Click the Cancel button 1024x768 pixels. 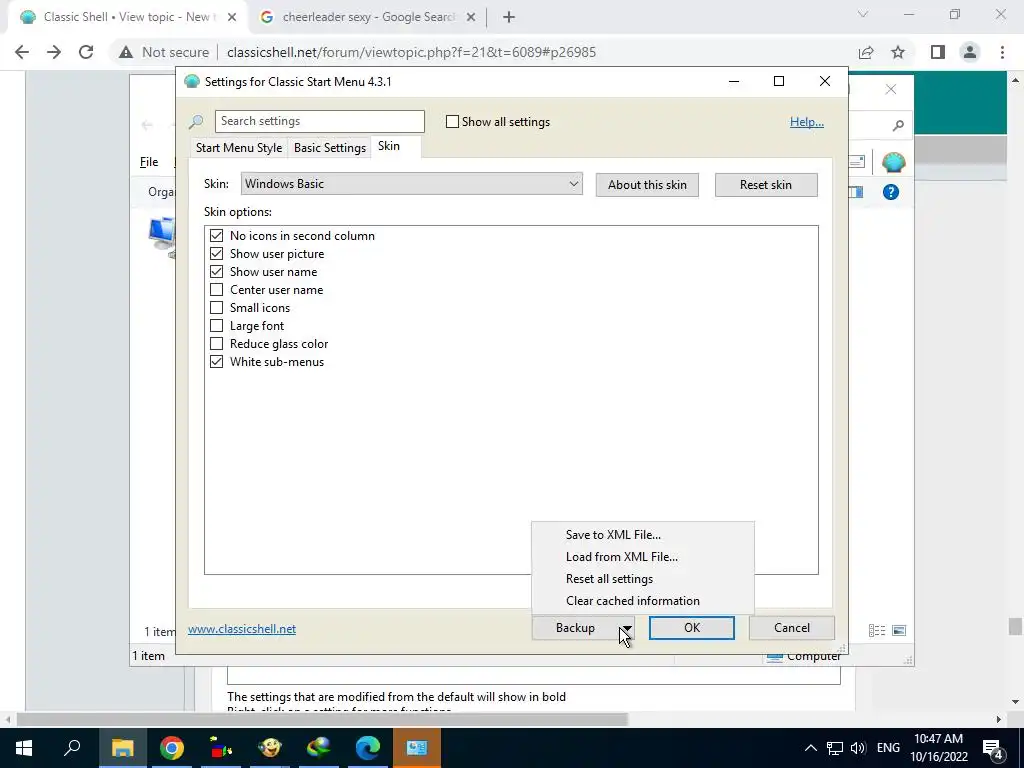coord(792,628)
